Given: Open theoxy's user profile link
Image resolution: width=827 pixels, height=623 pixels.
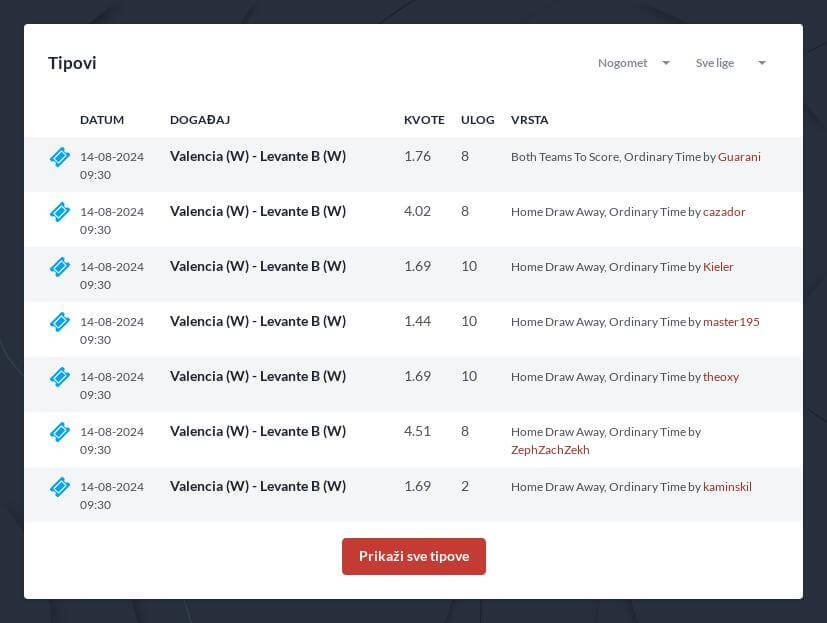Looking at the screenshot, I should point(720,377).
